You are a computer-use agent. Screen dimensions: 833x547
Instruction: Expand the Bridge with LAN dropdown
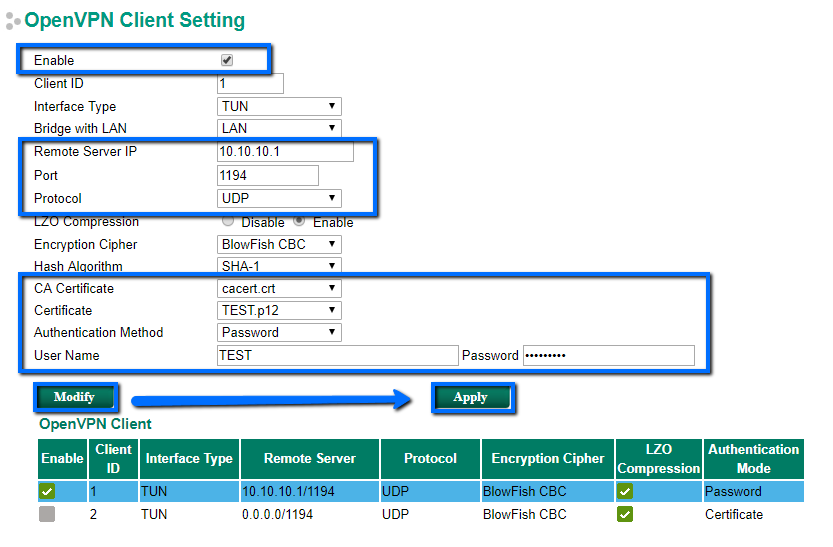pyautogui.click(x=279, y=129)
